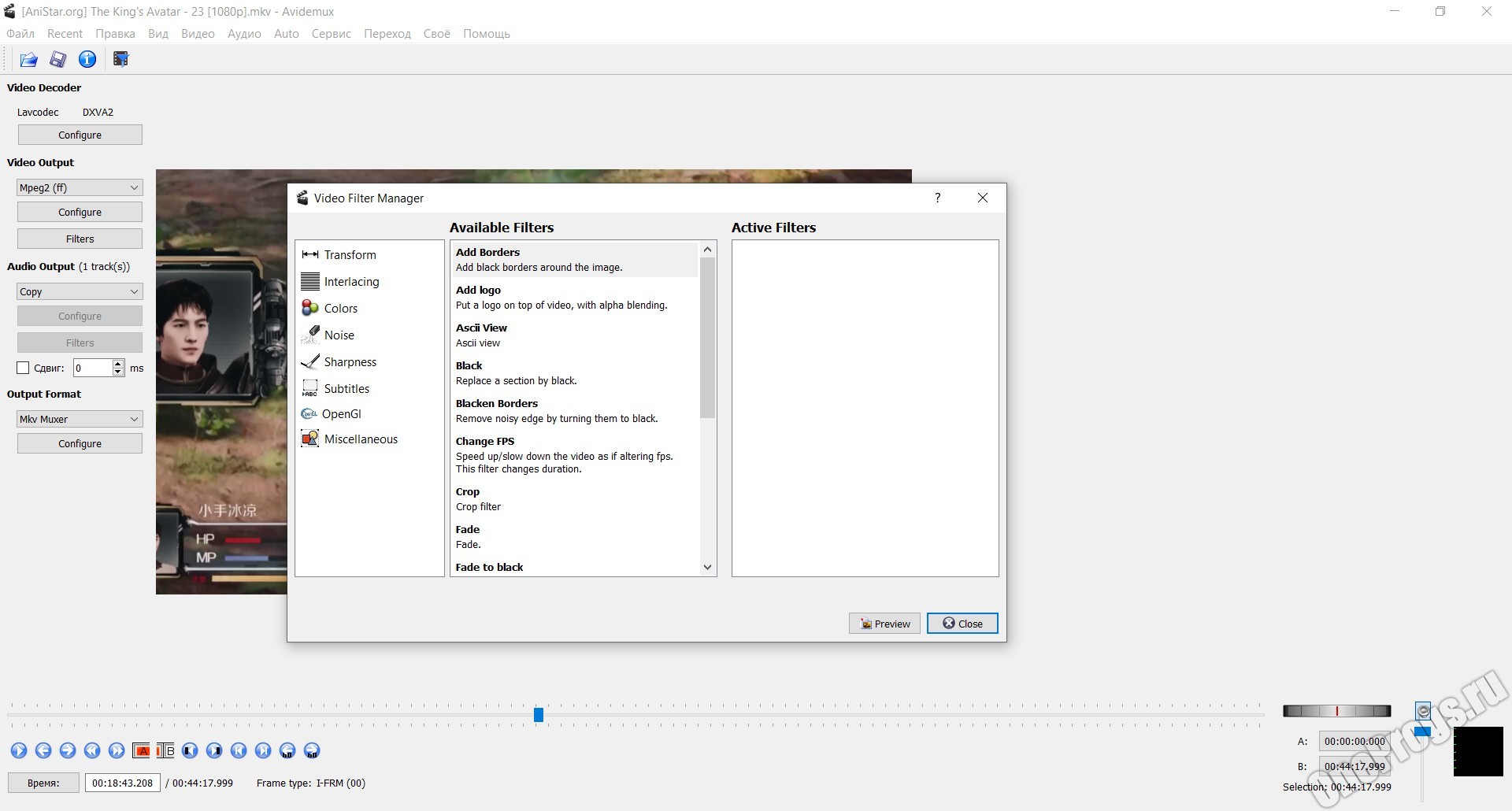Click the audio shift ms input field
This screenshot has width=1512, height=811.
(x=93, y=368)
